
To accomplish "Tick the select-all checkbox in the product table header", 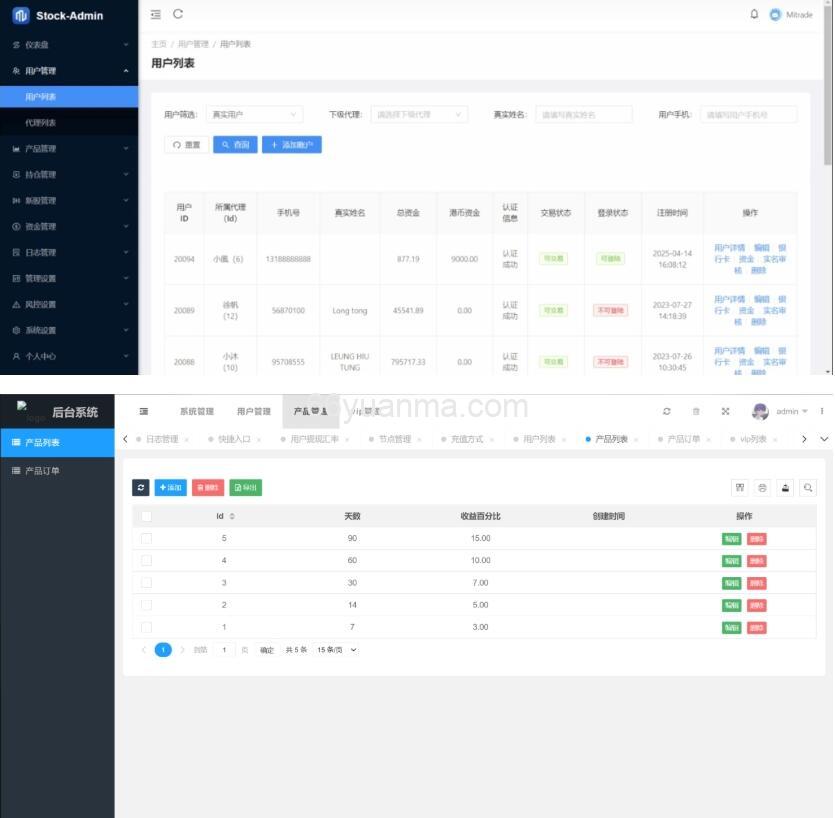I will [x=146, y=516].
